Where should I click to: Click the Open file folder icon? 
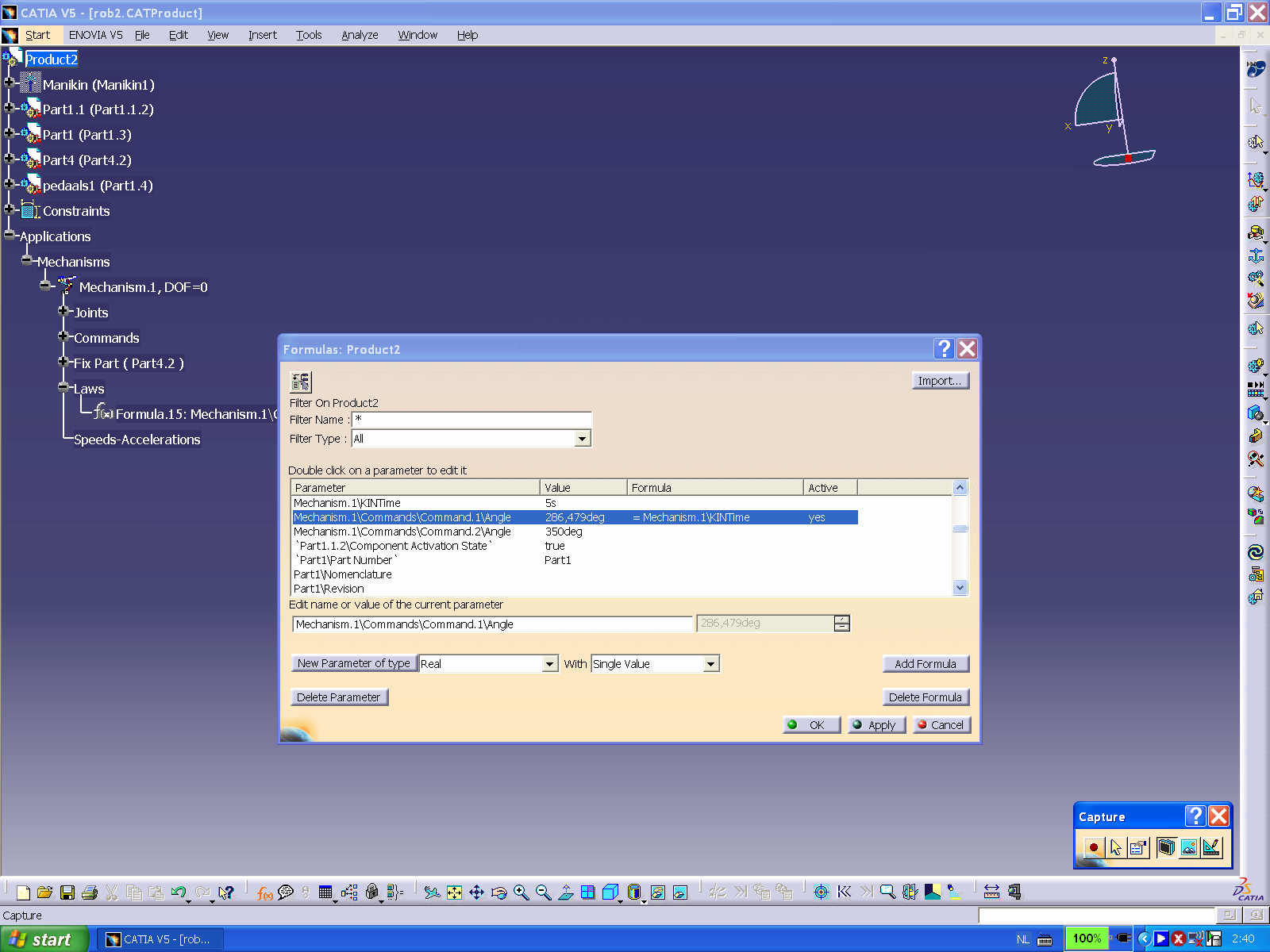(x=45, y=892)
